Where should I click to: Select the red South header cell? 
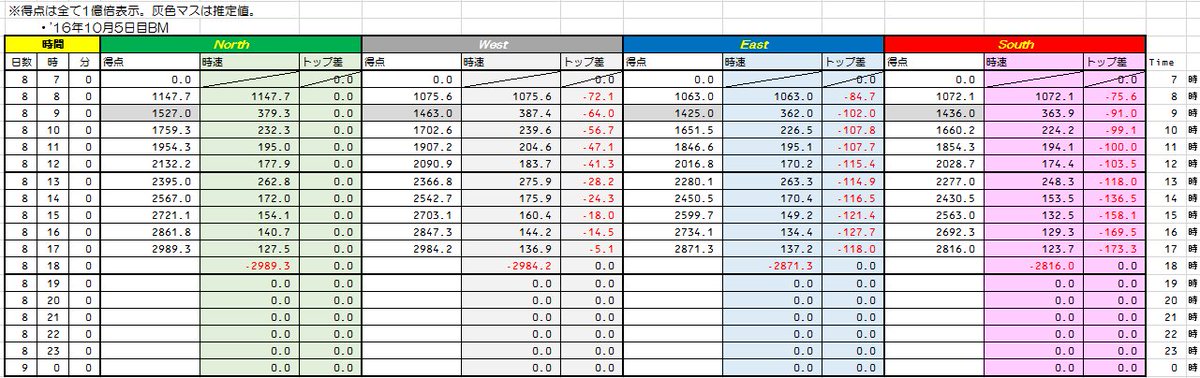(1014, 44)
